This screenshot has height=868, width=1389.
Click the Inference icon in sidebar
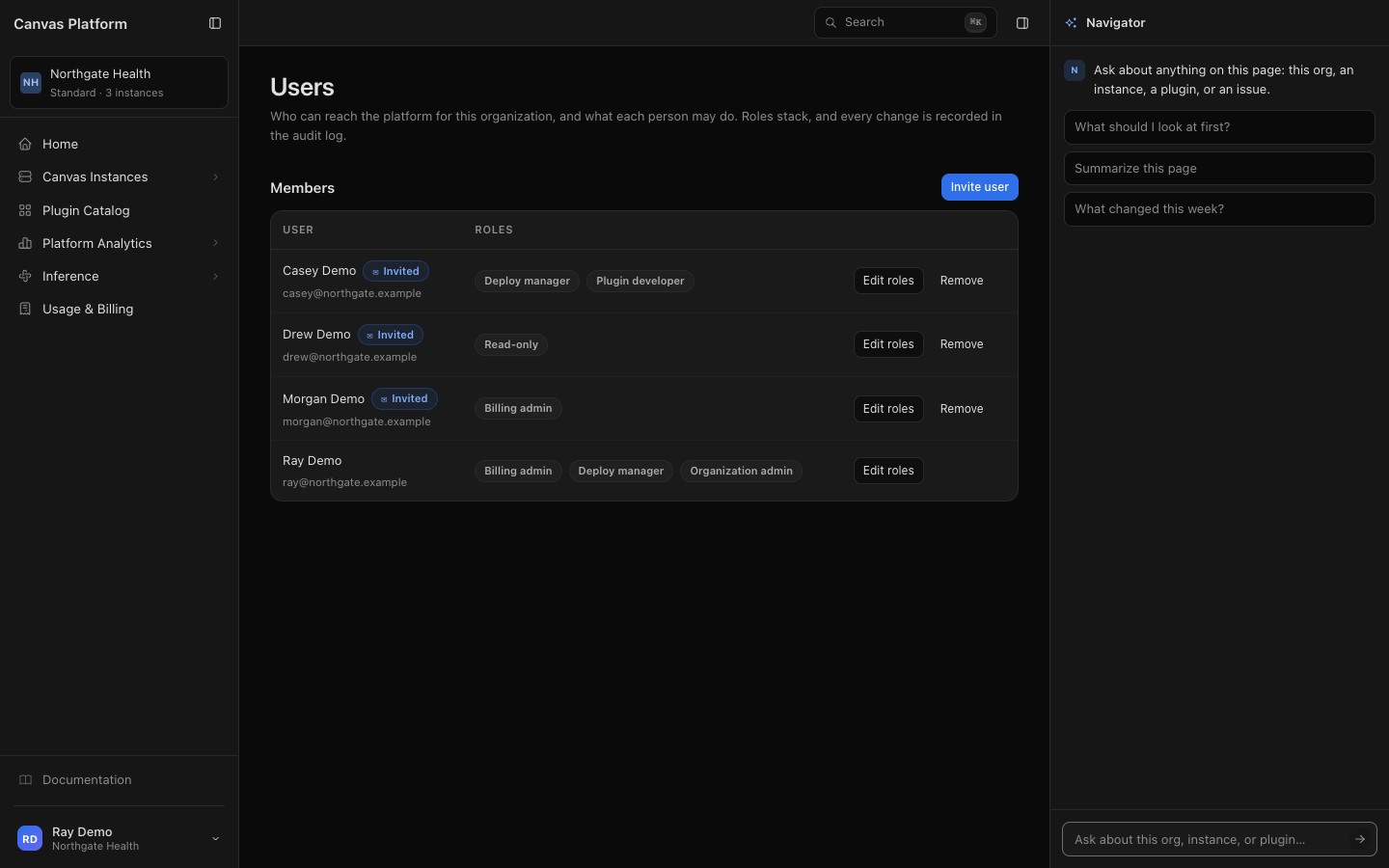pyautogui.click(x=25, y=276)
